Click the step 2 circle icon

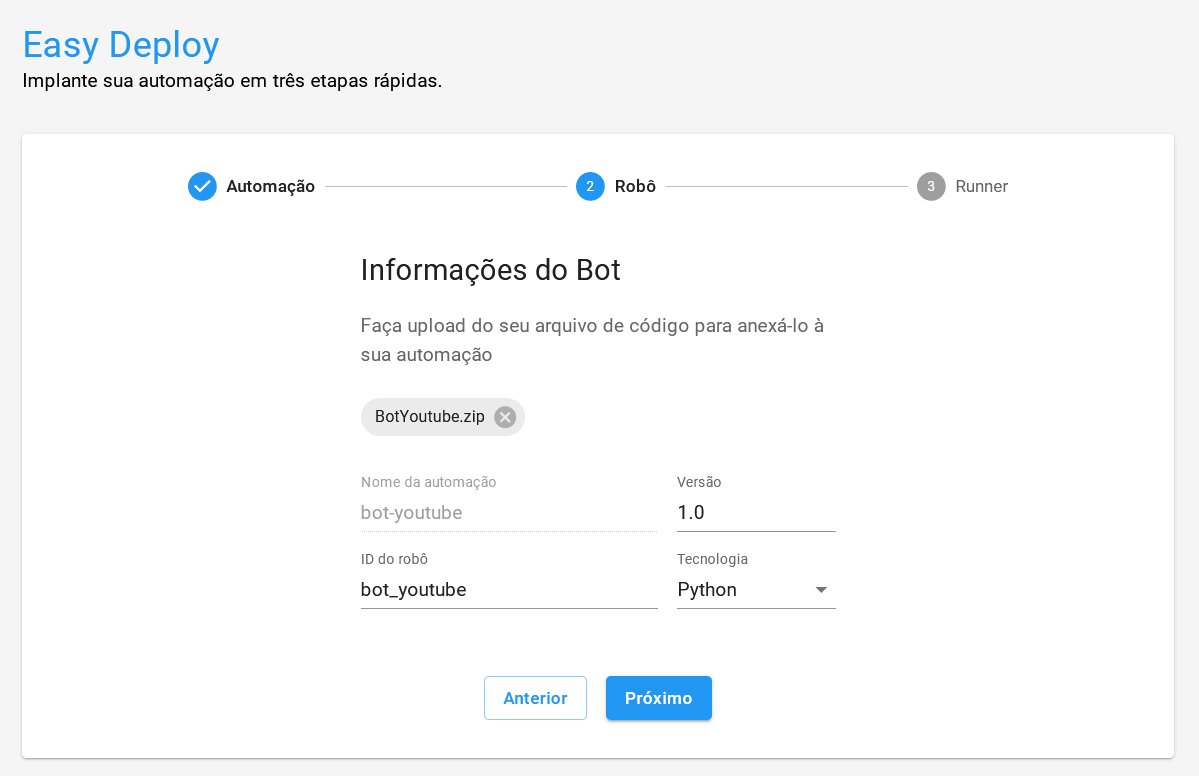[x=590, y=187]
